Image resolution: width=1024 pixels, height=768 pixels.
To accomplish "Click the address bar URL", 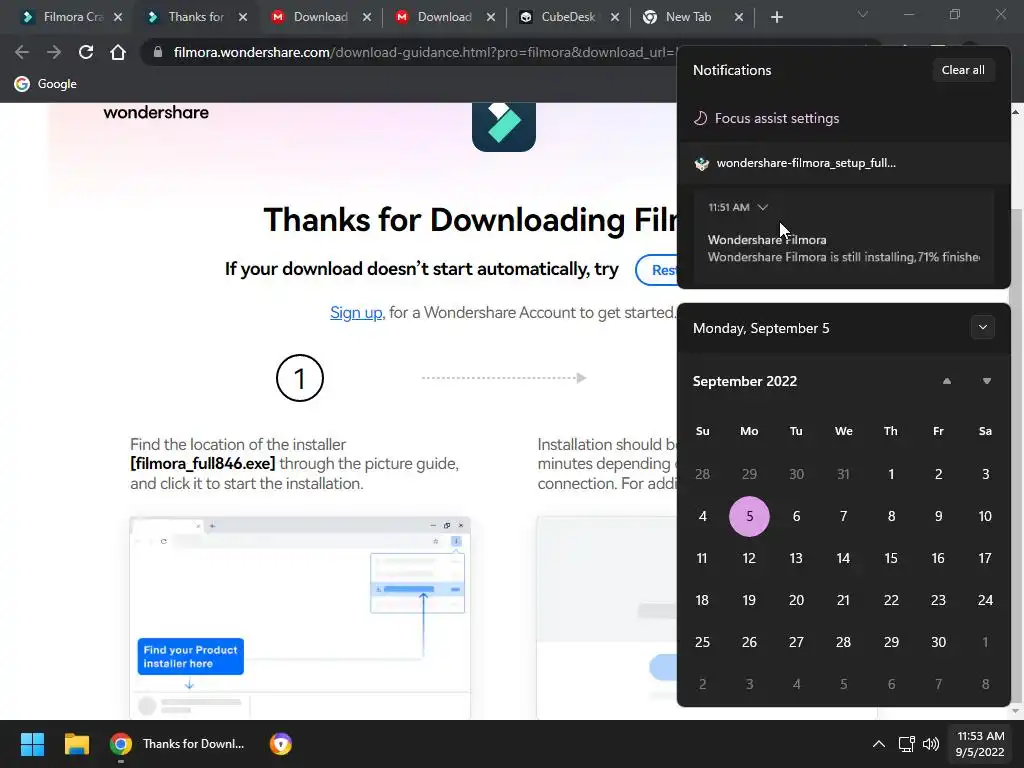I will pyautogui.click(x=424, y=52).
